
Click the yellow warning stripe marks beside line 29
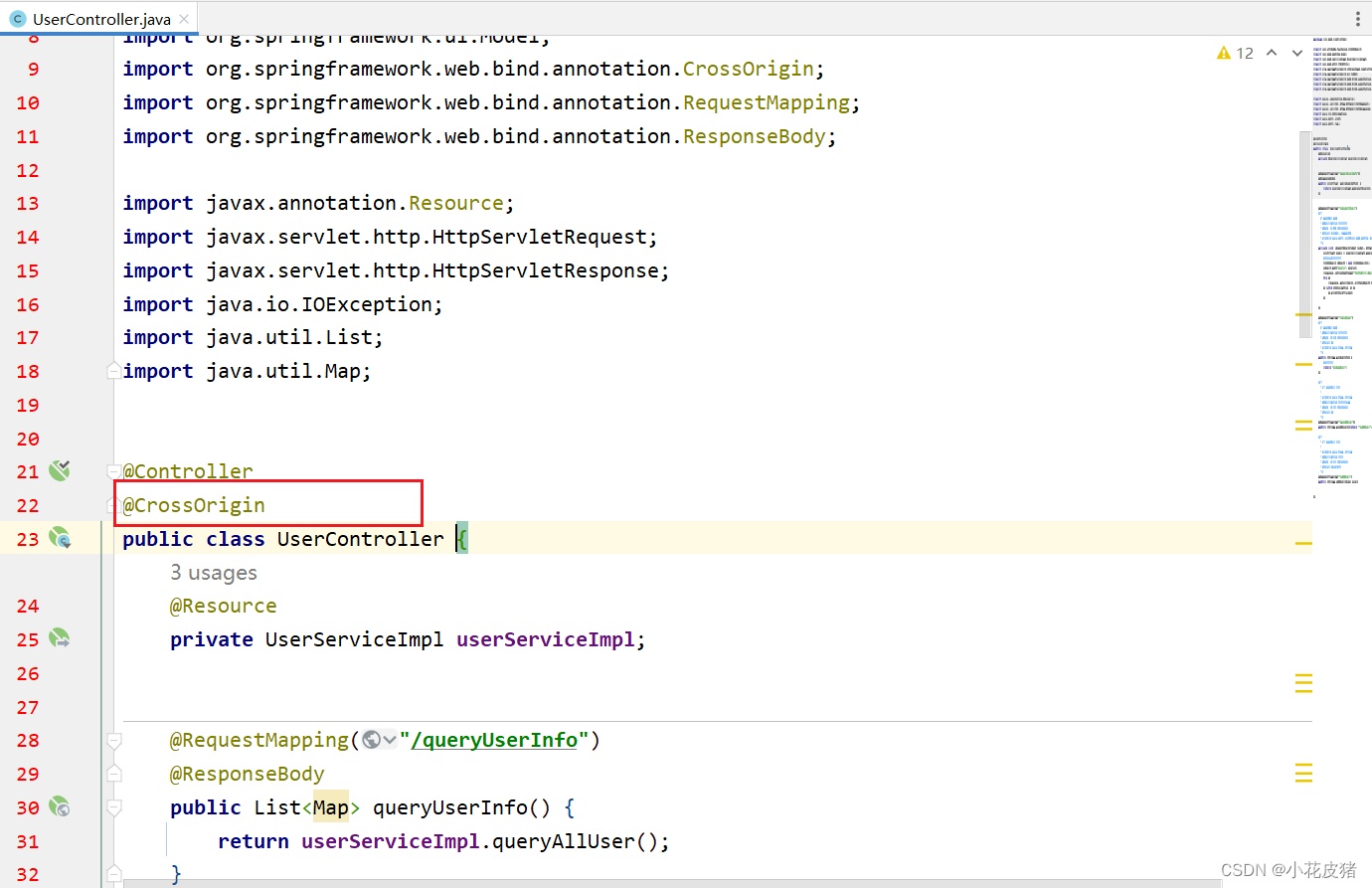(x=1303, y=773)
